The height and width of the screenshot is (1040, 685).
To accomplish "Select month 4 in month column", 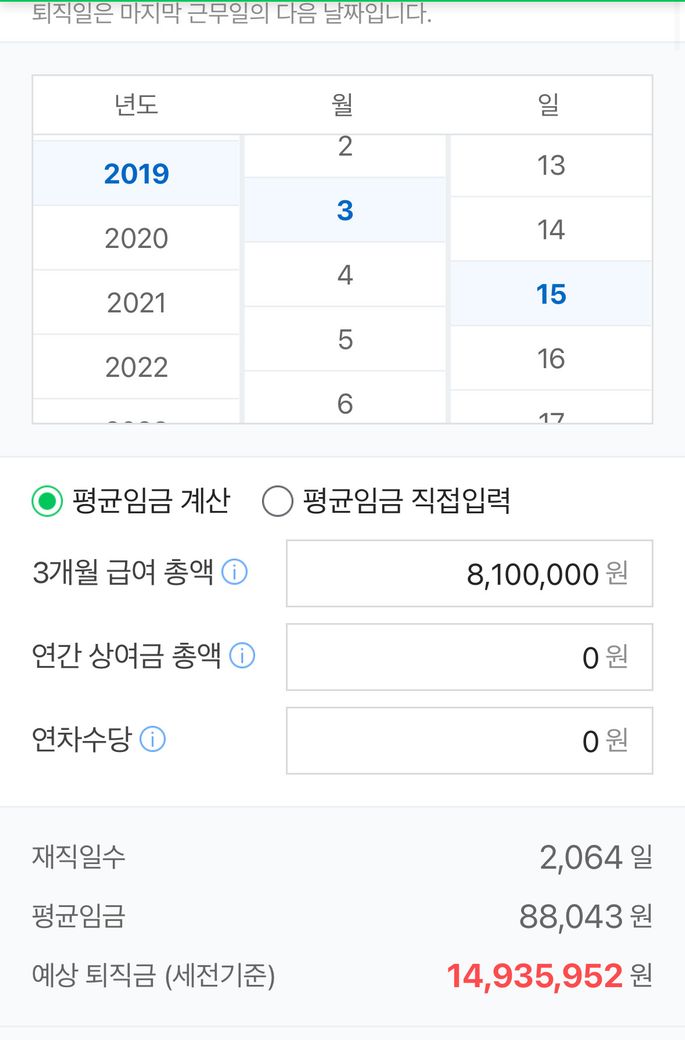I will tap(345, 275).
